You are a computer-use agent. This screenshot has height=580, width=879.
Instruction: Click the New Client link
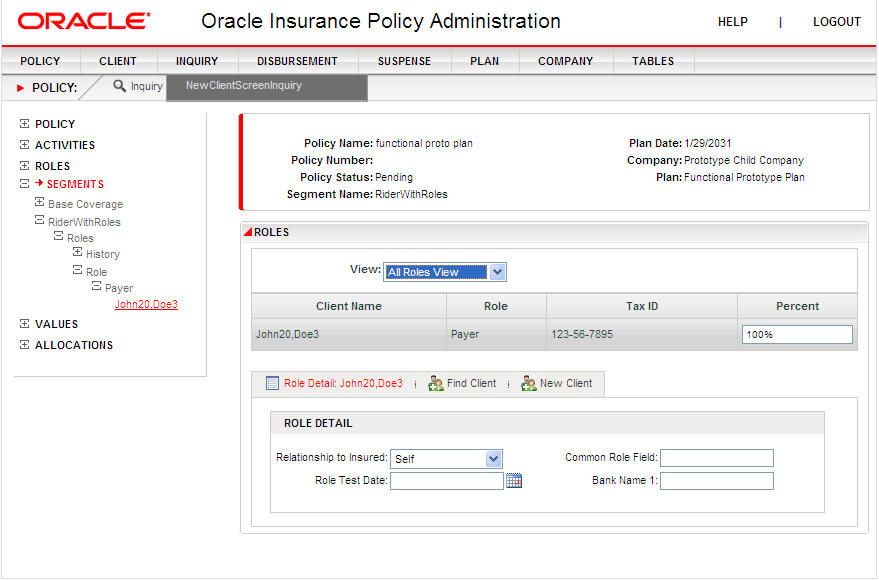pos(566,383)
